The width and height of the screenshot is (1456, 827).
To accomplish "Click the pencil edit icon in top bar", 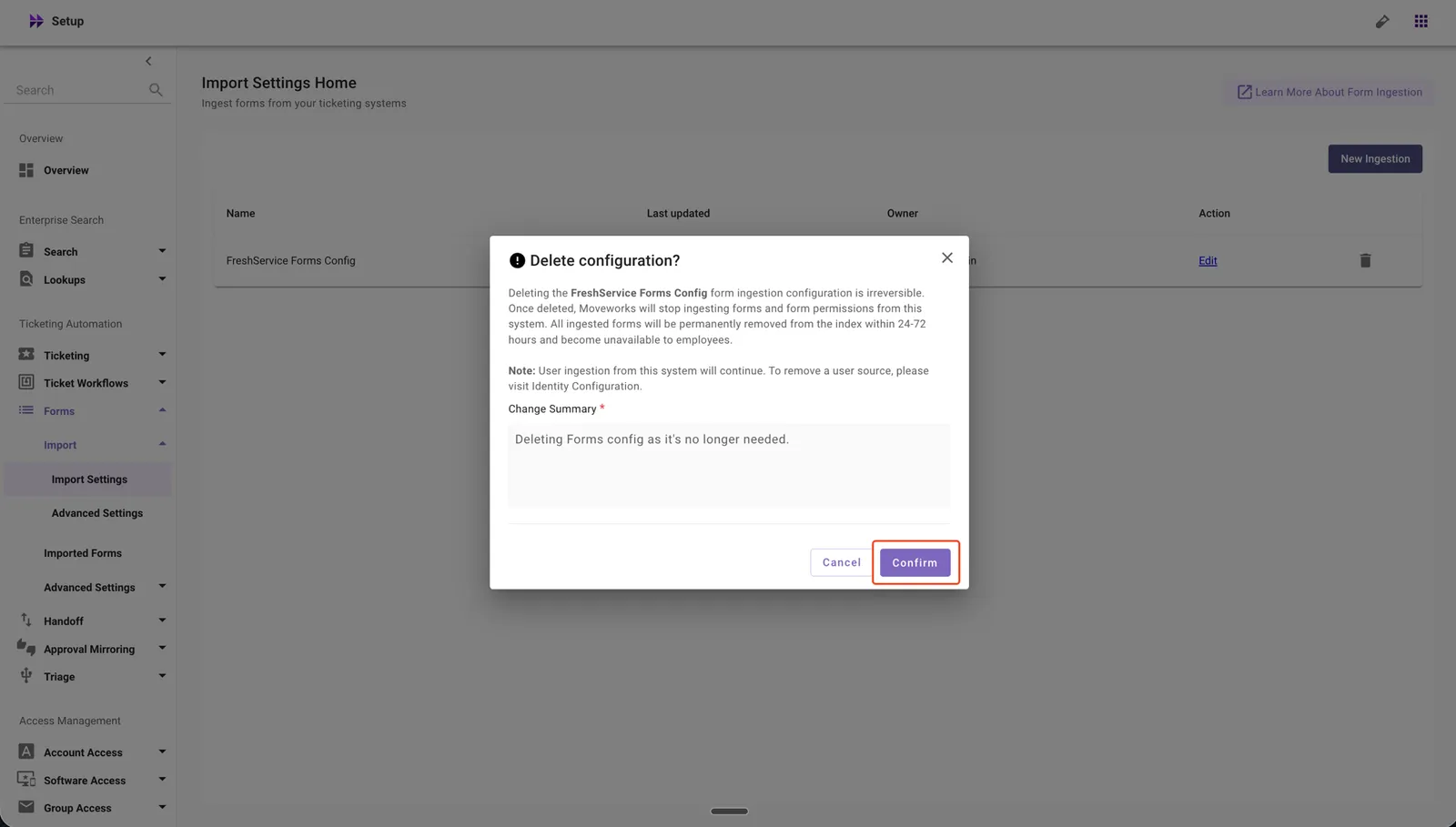I will 1382,21.
